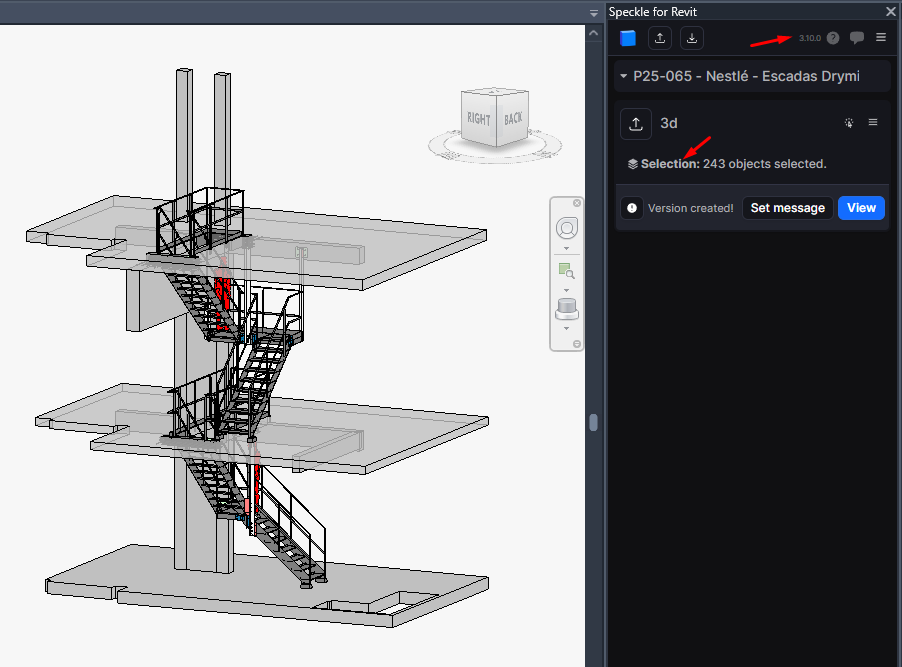Image resolution: width=902 pixels, height=667 pixels.
Task: Open the help question mark icon
Action: pos(833,38)
